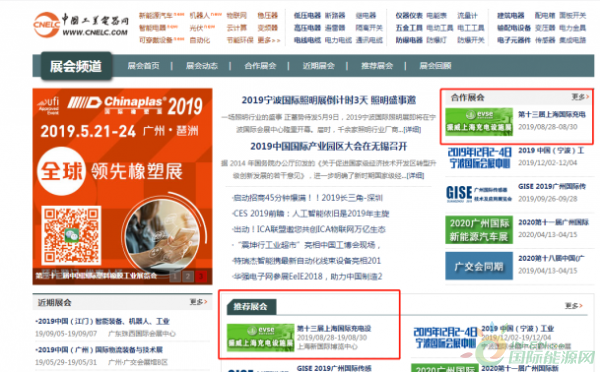Click the evse thumbnail in 推荐展会 section

tap(260, 338)
